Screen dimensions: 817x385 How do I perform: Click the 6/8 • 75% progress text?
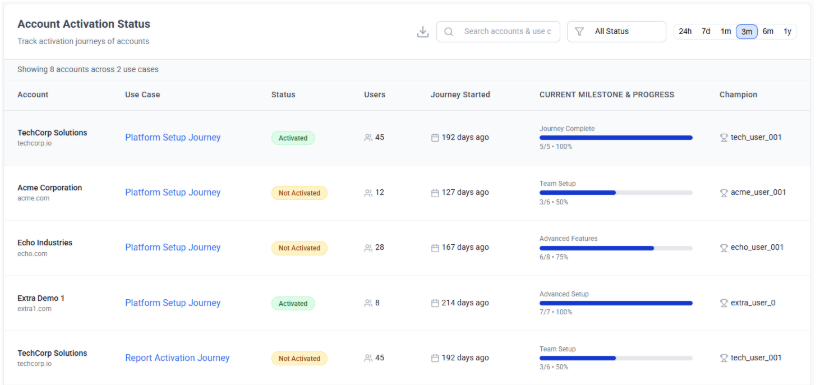(x=554, y=257)
